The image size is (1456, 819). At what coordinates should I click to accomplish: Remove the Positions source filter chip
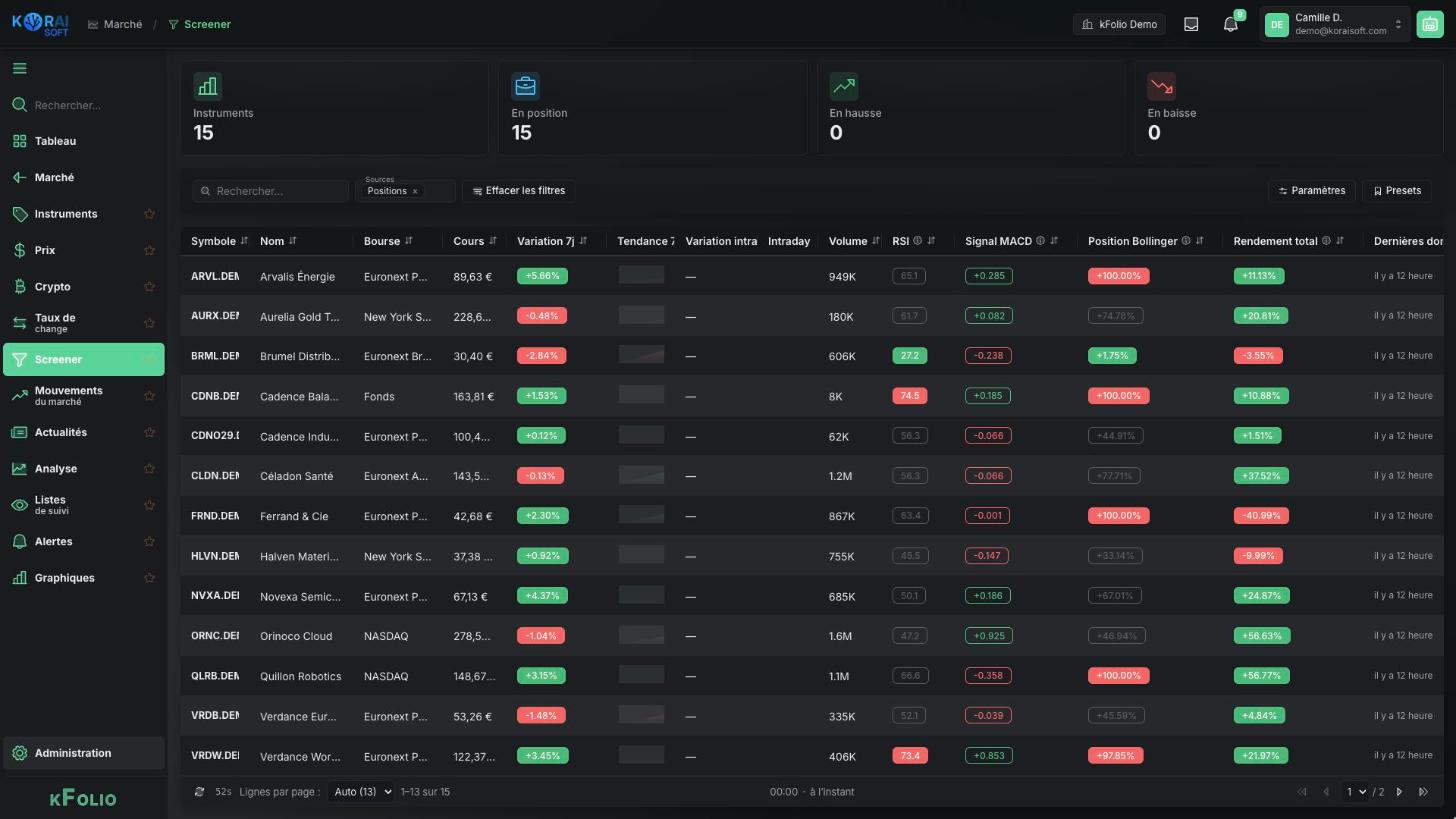pos(415,191)
